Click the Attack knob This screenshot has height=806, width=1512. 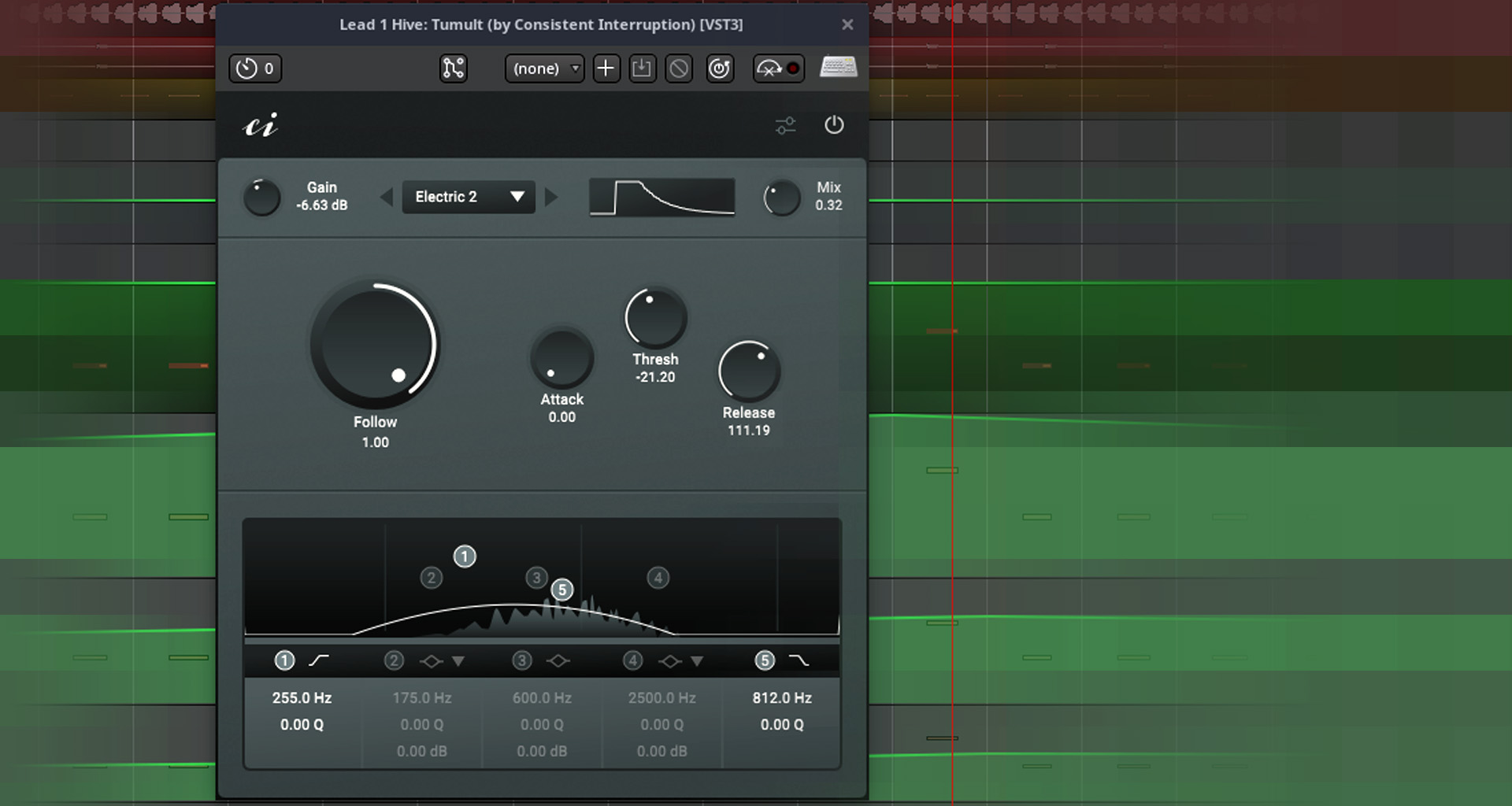562,358
